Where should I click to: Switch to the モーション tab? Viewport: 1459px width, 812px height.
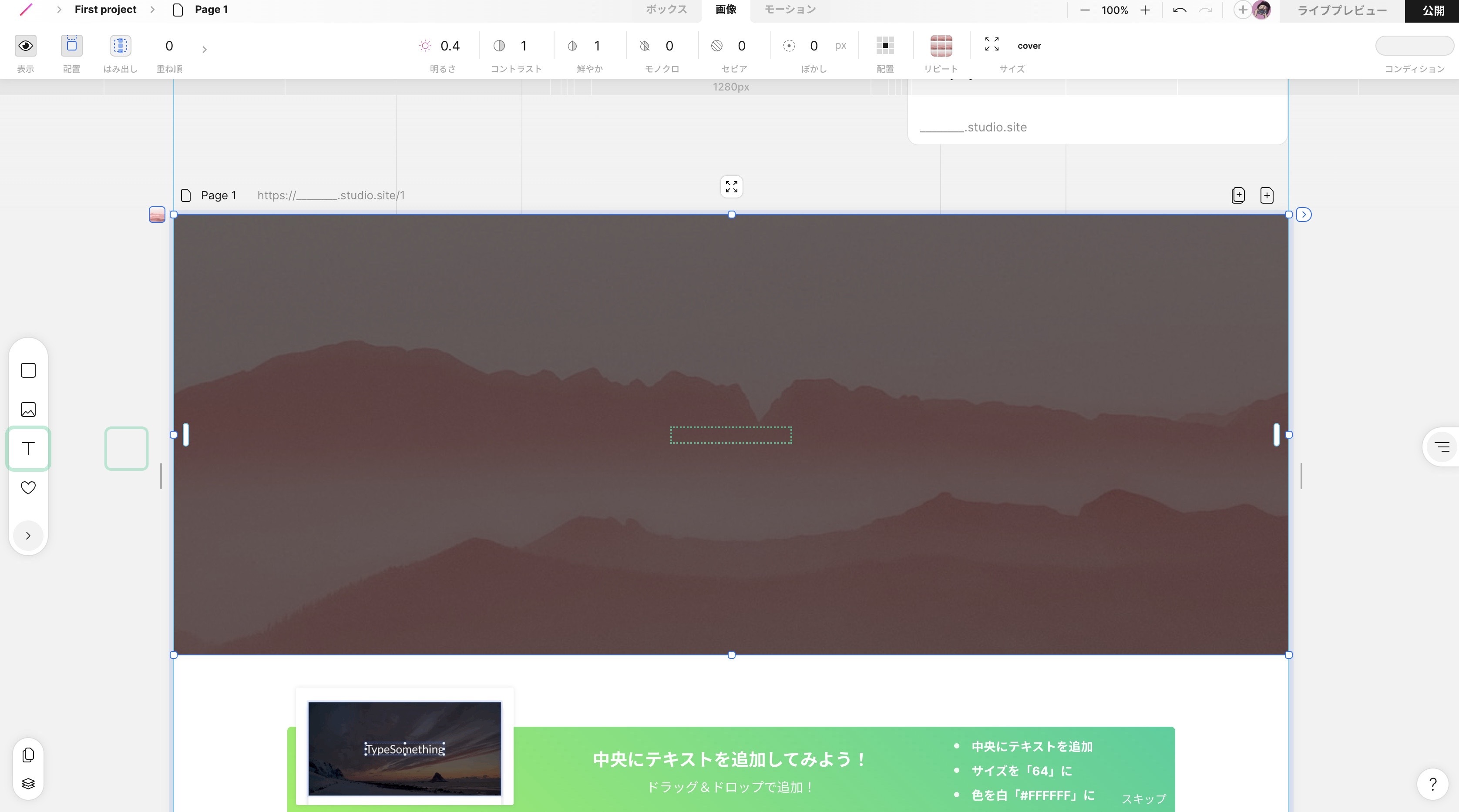pos(790,10)
